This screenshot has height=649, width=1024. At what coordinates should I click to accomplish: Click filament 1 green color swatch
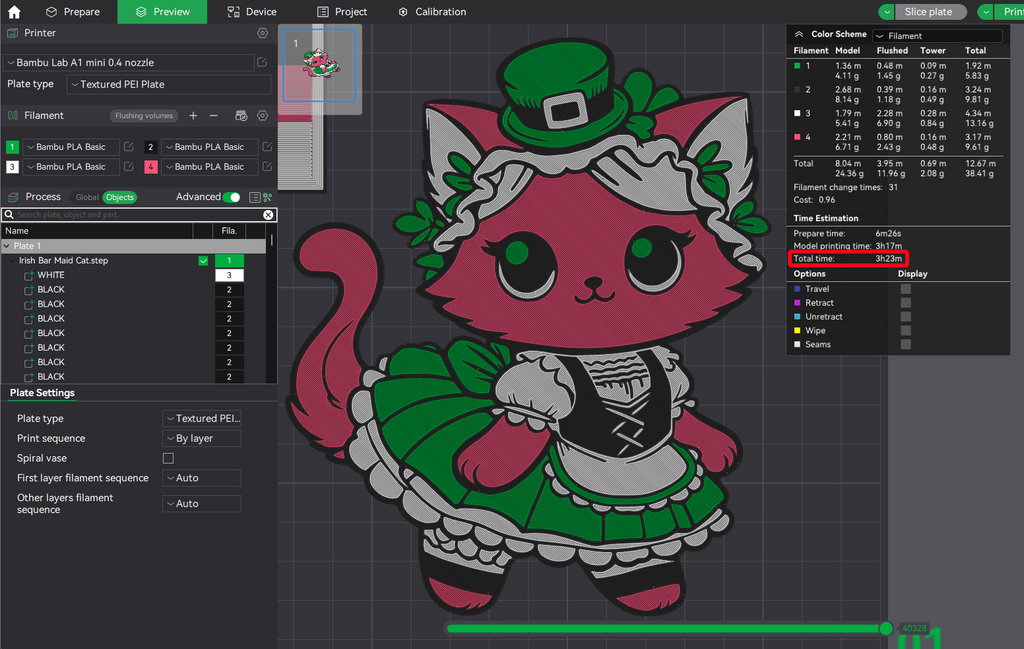pos(12,147)
